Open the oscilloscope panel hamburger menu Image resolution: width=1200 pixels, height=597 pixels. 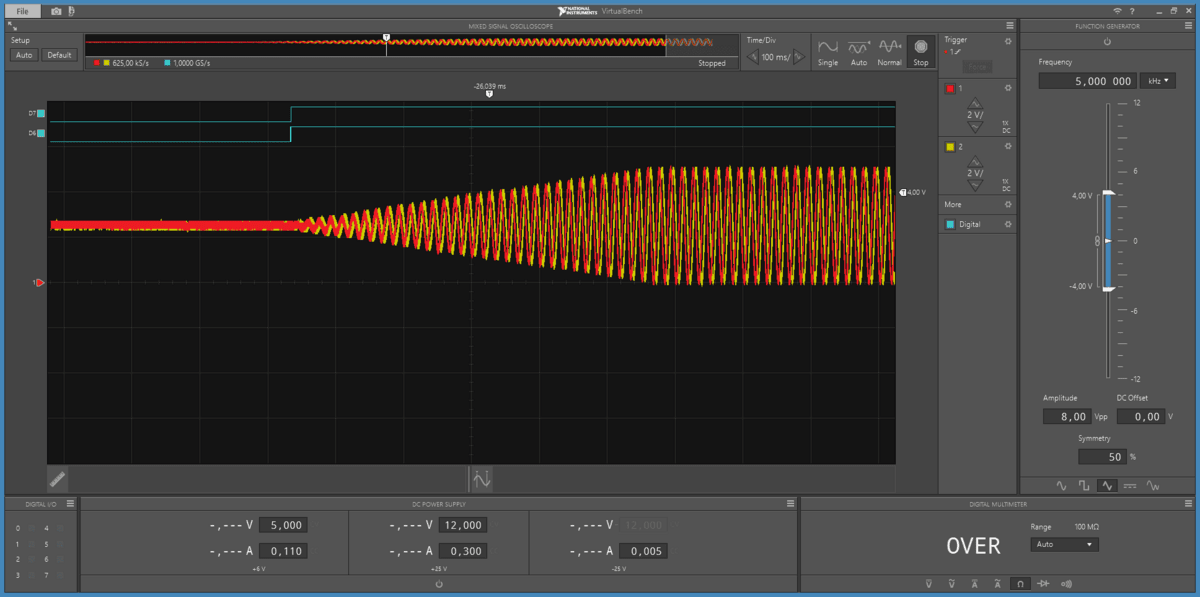tap(1009, 26)
